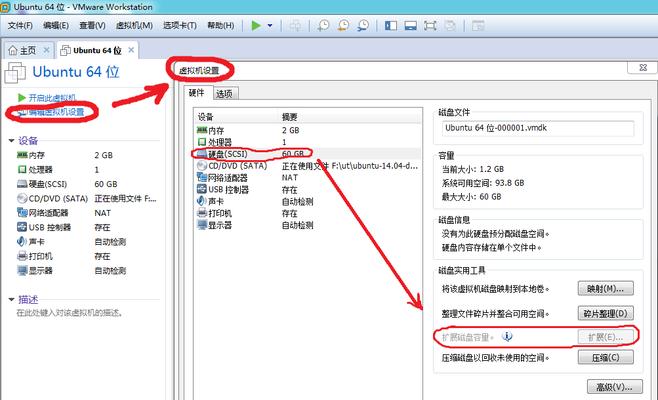
Task: Click the 高级(V)... button
Action: tap(614, 387)
